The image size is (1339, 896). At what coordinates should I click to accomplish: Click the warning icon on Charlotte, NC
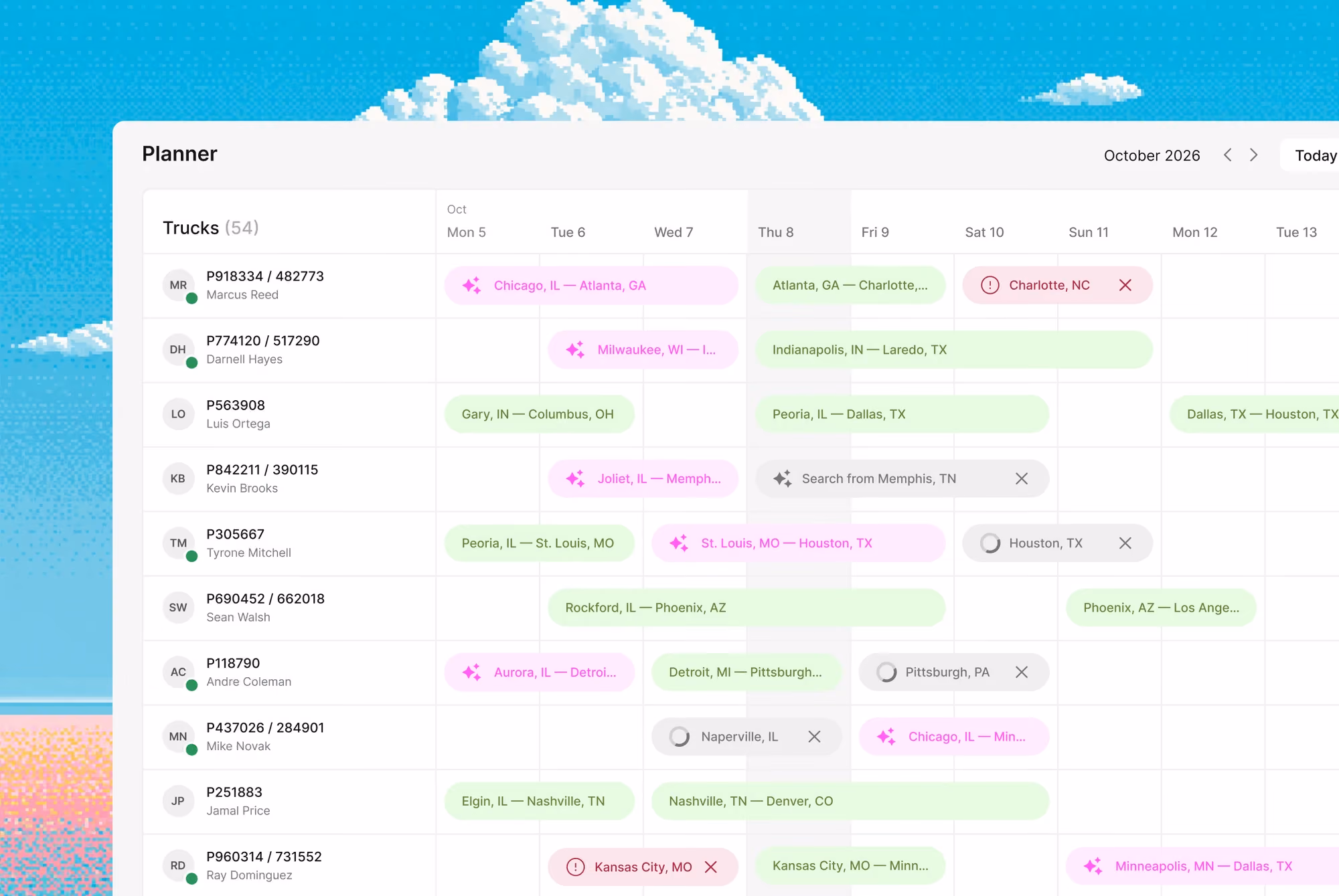pyautogui.click(x=990, y=285)
